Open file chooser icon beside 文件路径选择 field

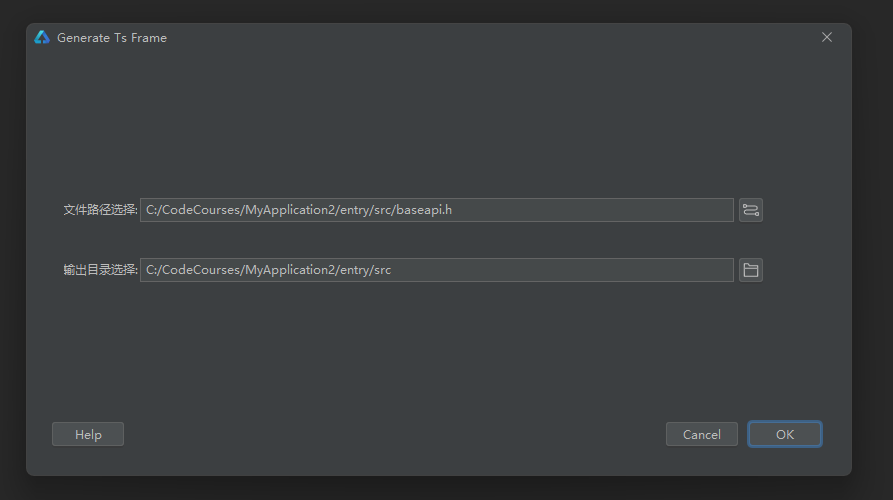pyautogui.click(x=751, y=210)
